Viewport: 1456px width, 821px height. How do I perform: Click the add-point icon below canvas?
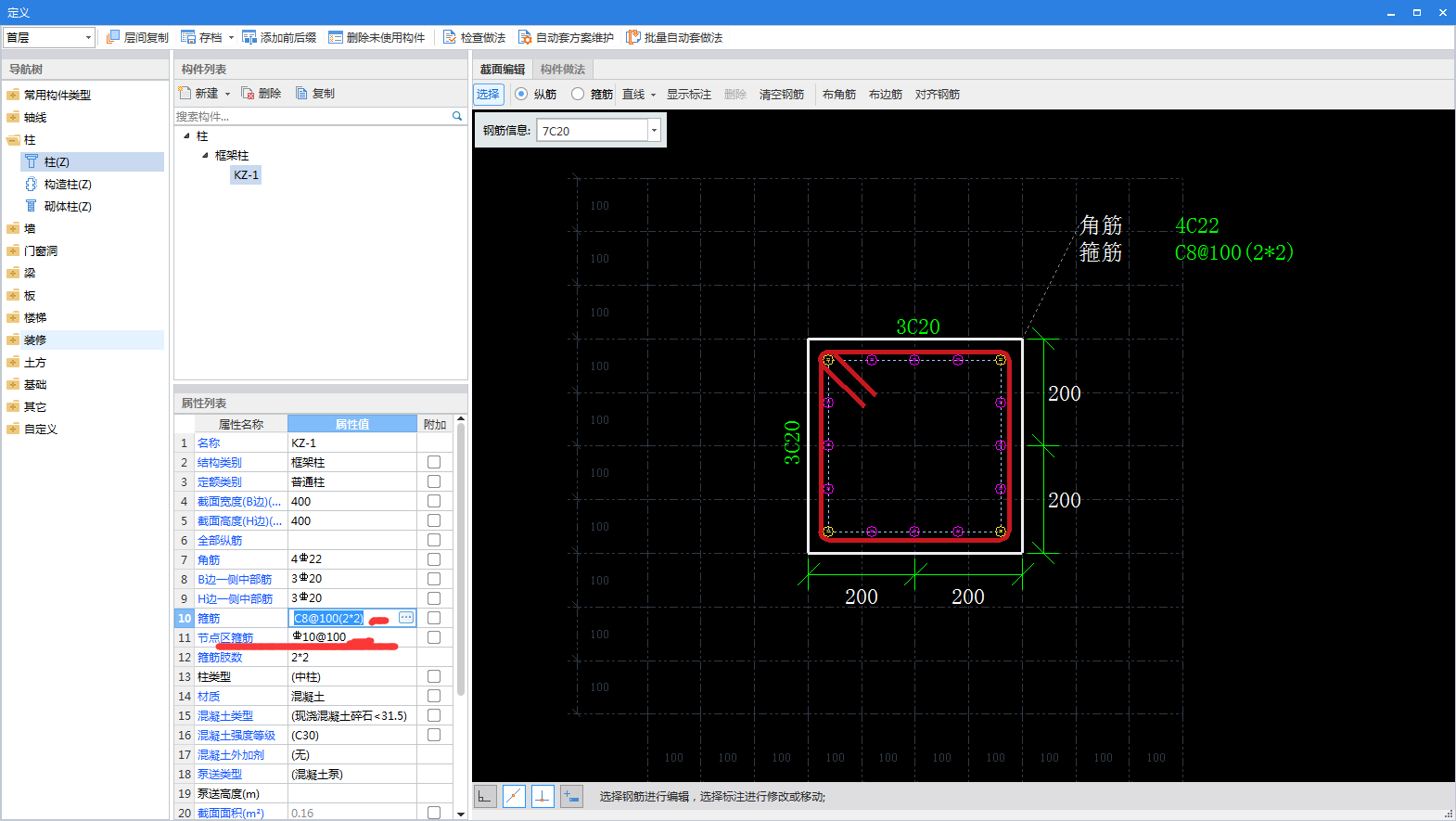571,796
